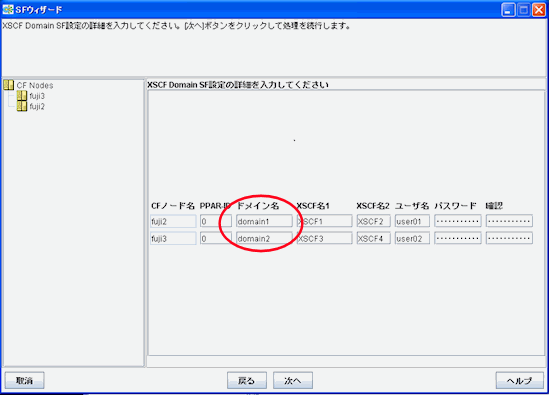Click the user02 user name field

[412, 238]
